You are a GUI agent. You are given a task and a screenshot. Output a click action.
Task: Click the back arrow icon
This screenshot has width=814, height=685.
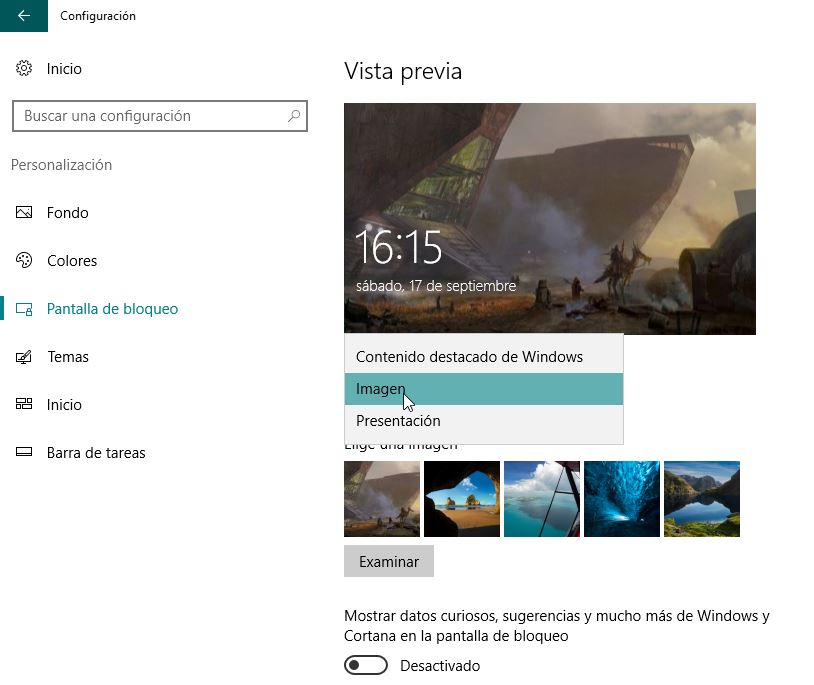(x=24, y=16)
